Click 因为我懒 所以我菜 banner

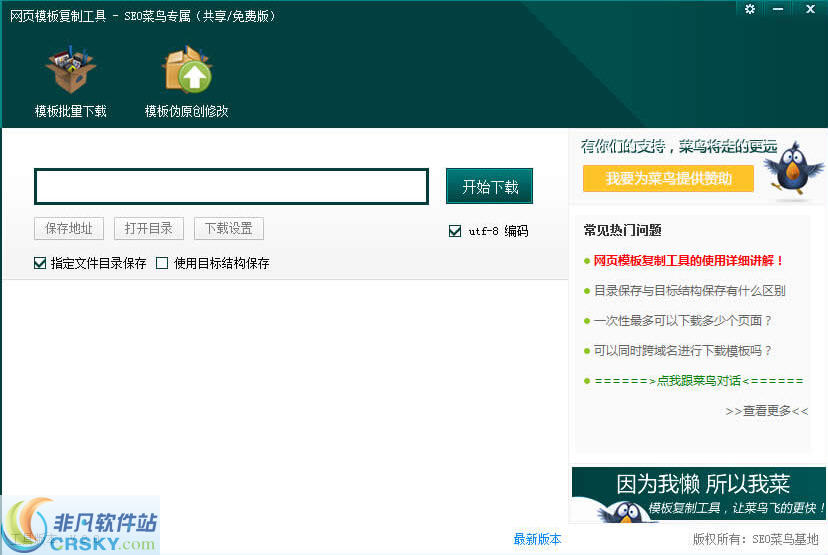click(x=699, y=494)
